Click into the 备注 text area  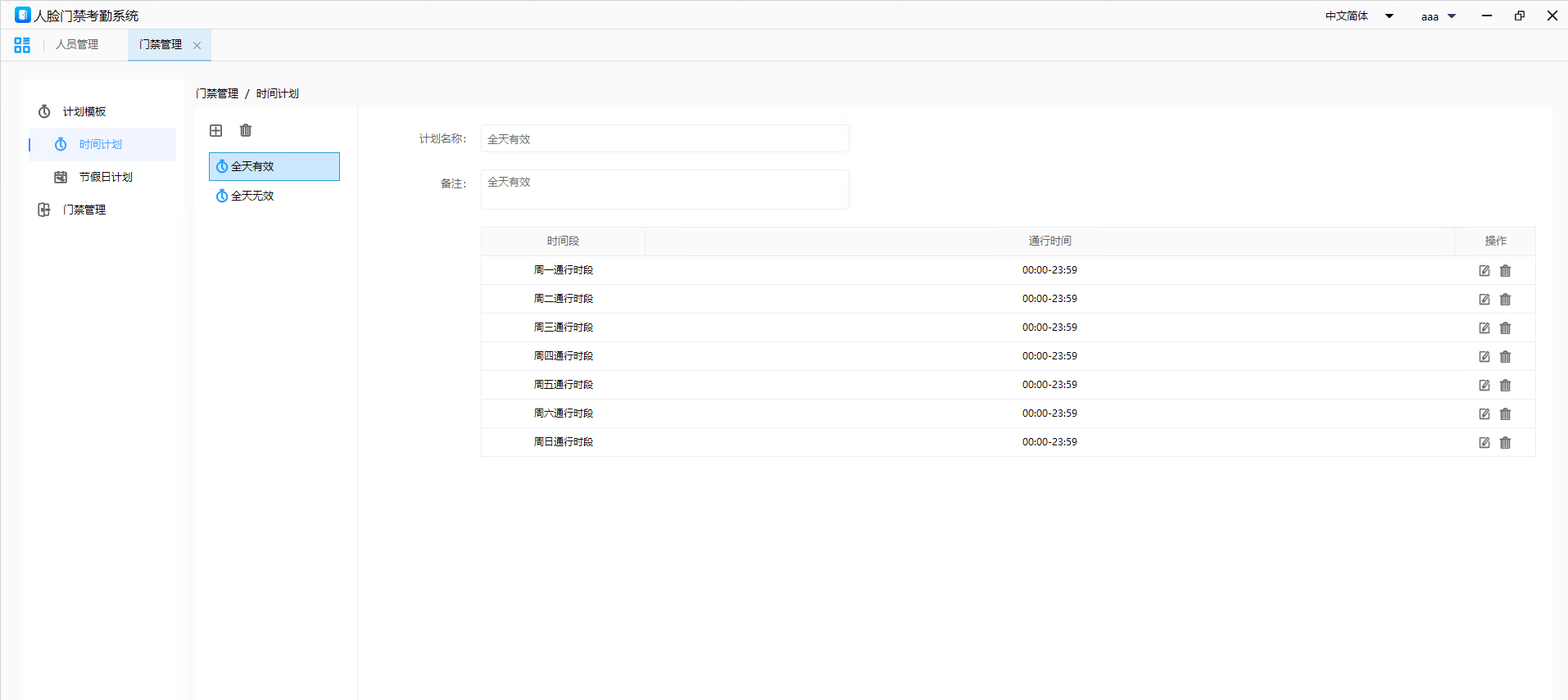[x=664, y=190]
